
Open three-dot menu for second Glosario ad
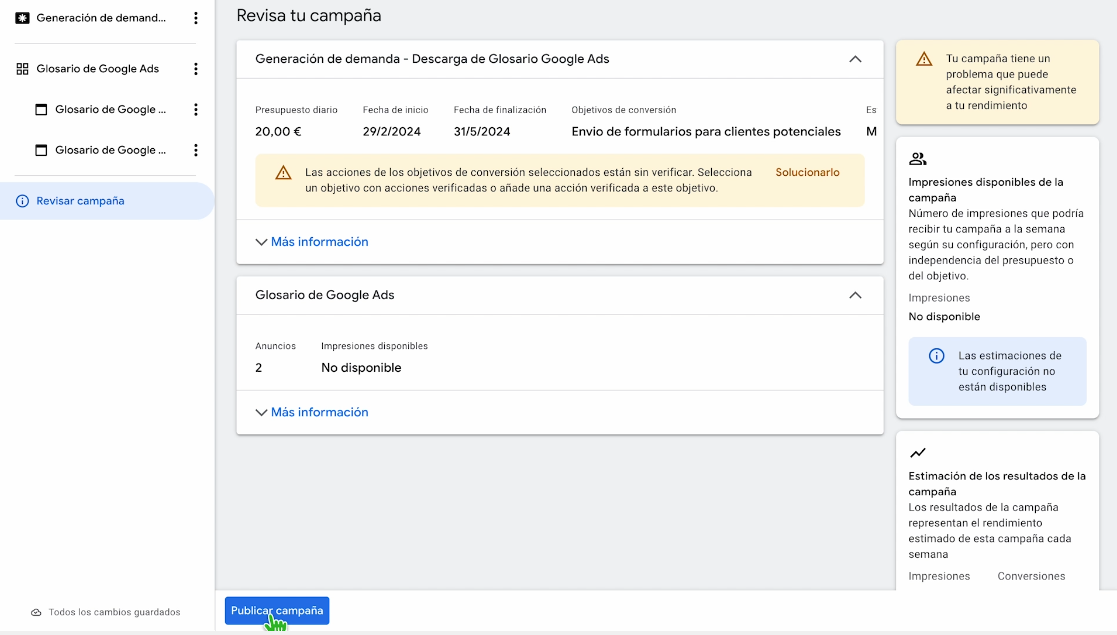[196, 150]
